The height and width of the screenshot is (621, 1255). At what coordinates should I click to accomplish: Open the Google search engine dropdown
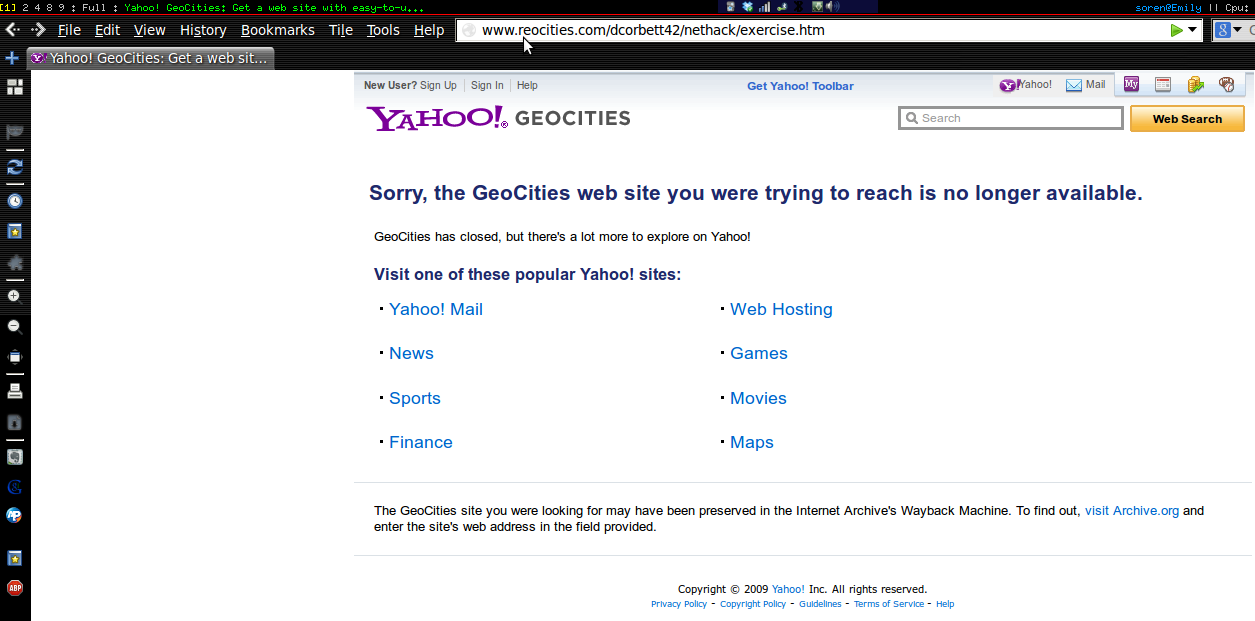pos(1230,30)
